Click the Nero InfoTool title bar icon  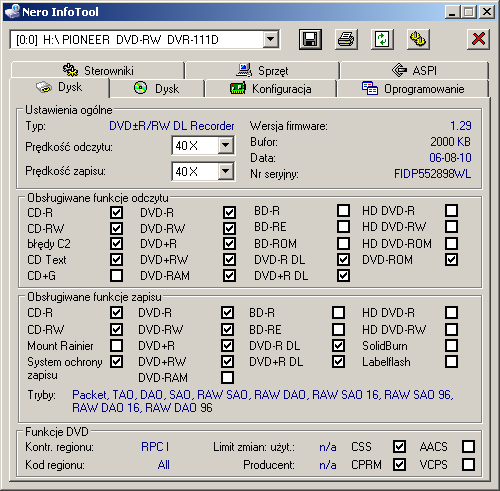click(12, 12)
